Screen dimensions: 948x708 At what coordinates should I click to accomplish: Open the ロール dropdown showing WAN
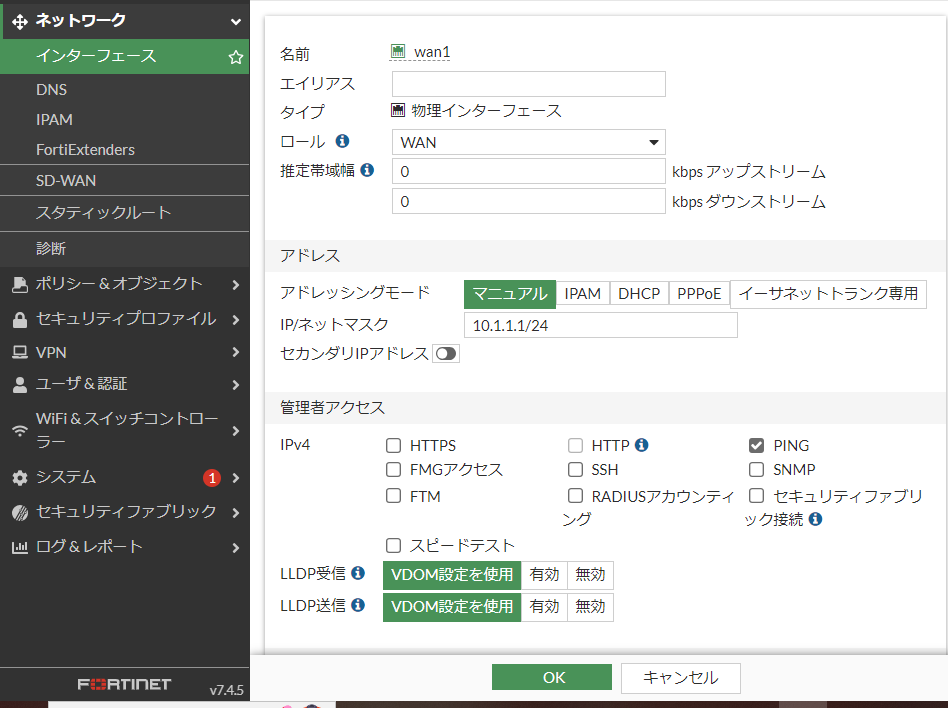(528, 142)
